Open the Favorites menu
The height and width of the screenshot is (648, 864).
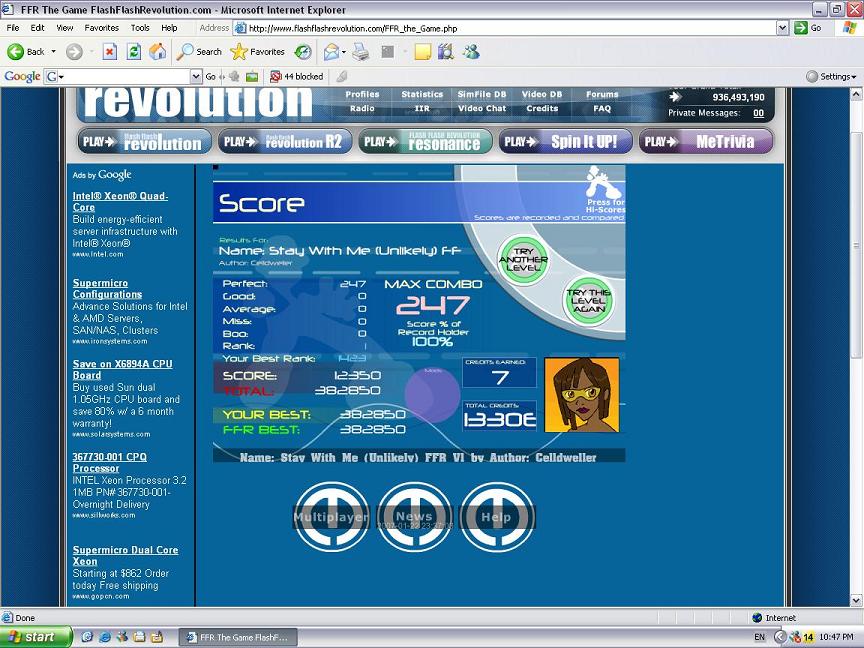(x=101, y=28)
